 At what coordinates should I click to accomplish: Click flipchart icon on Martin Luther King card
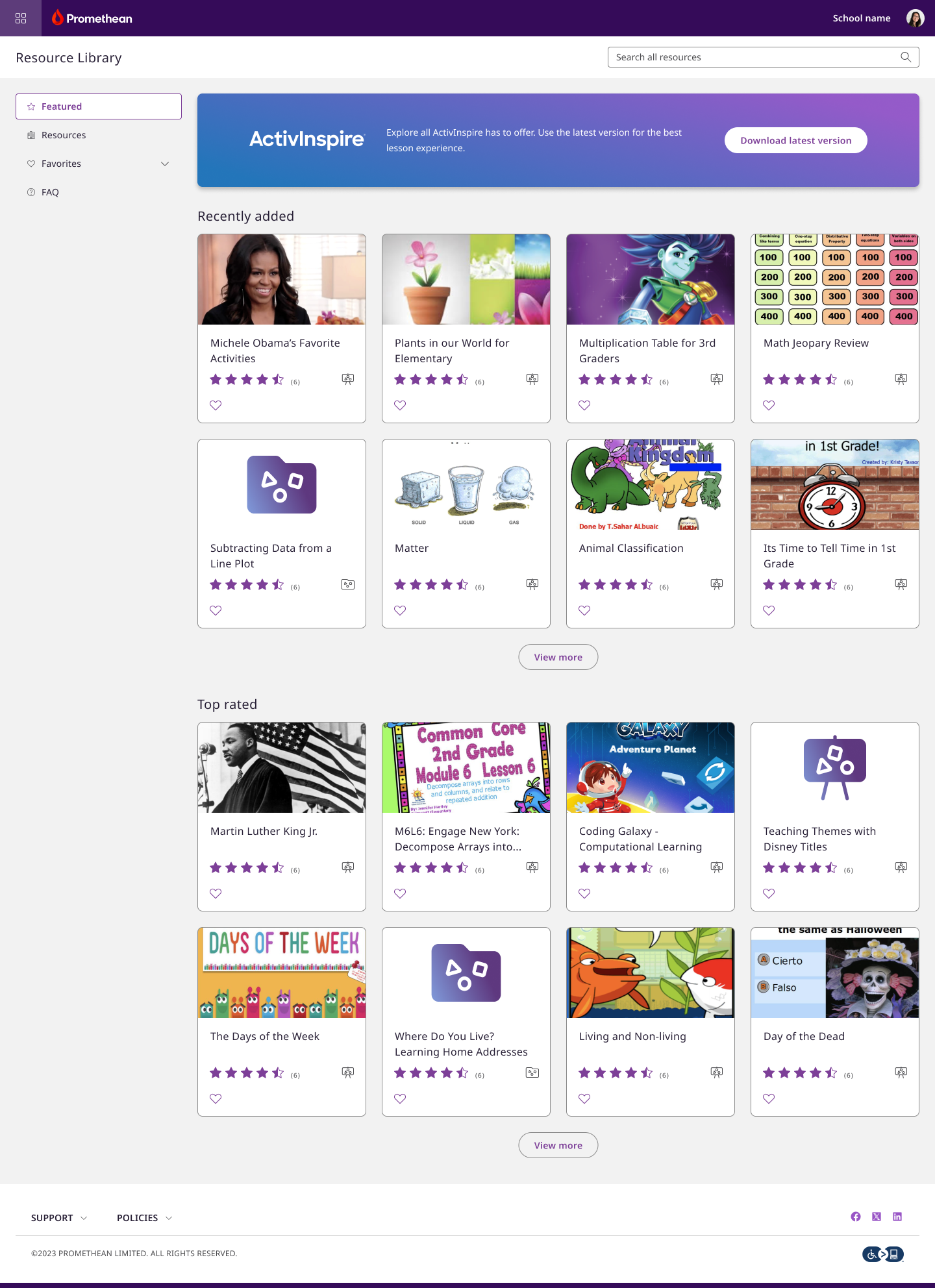coord(348,867)
